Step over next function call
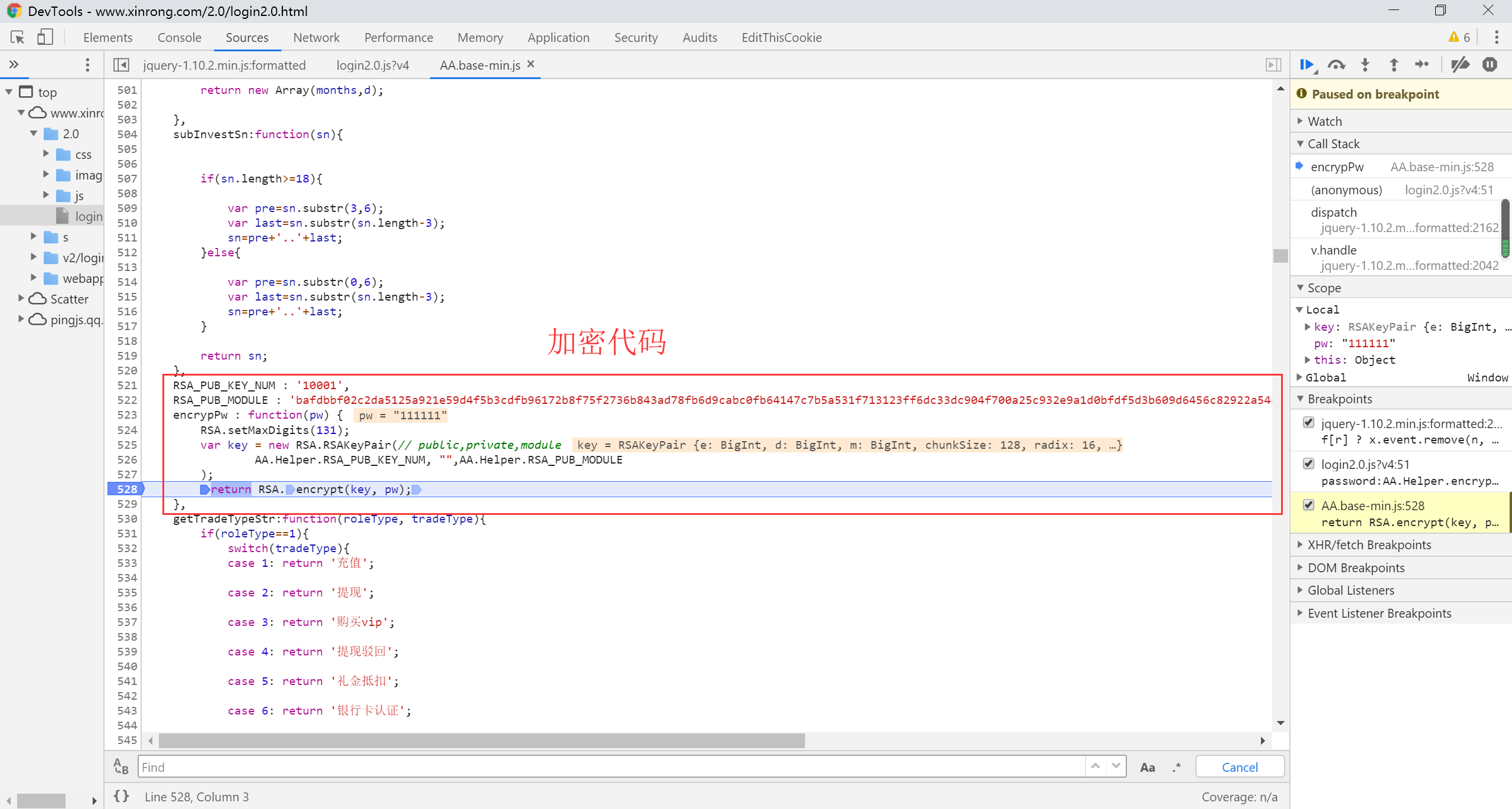This screenshot has height=809, width=1512. pyautogui.click(x=1336, y=65)
